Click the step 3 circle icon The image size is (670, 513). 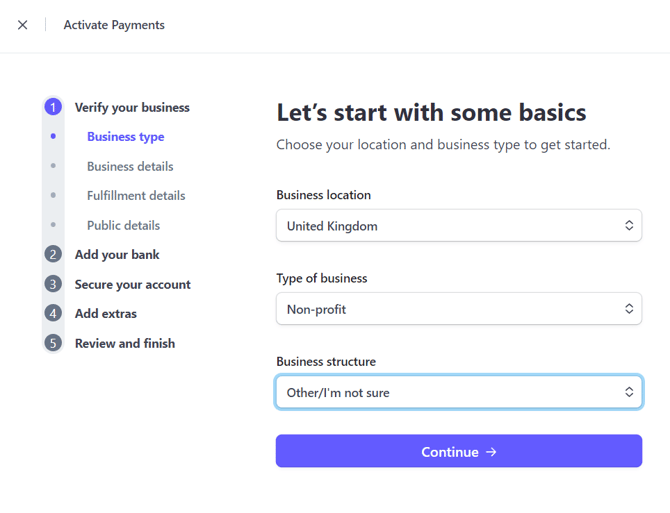pos(53,284)
